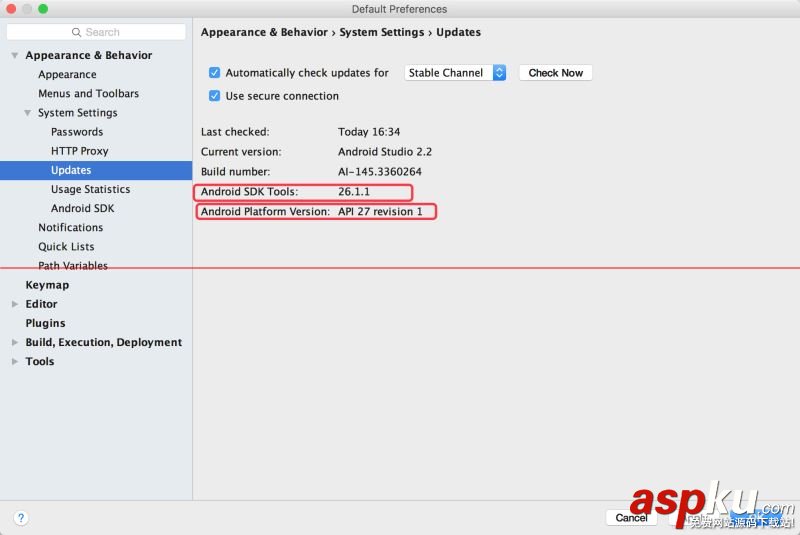Select Updates in the sidebar
The height and width of the screenshot is (535, 800).
click(96, 170)
